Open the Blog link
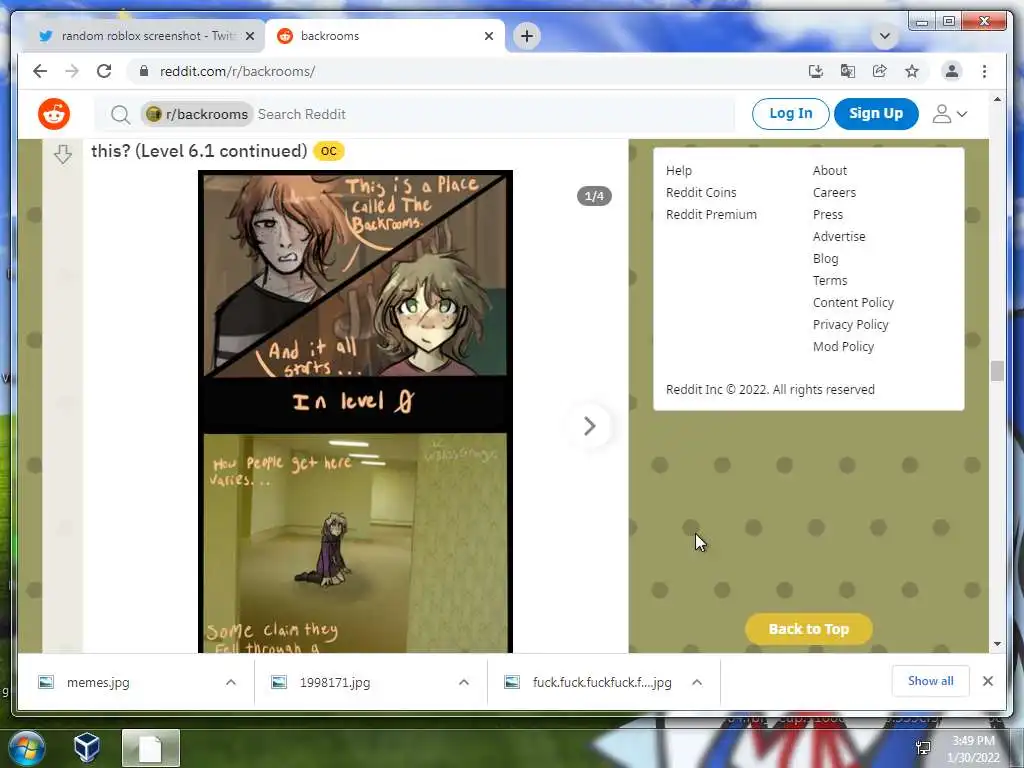This screenshot has height=768, width=1024. click(825, 259)
